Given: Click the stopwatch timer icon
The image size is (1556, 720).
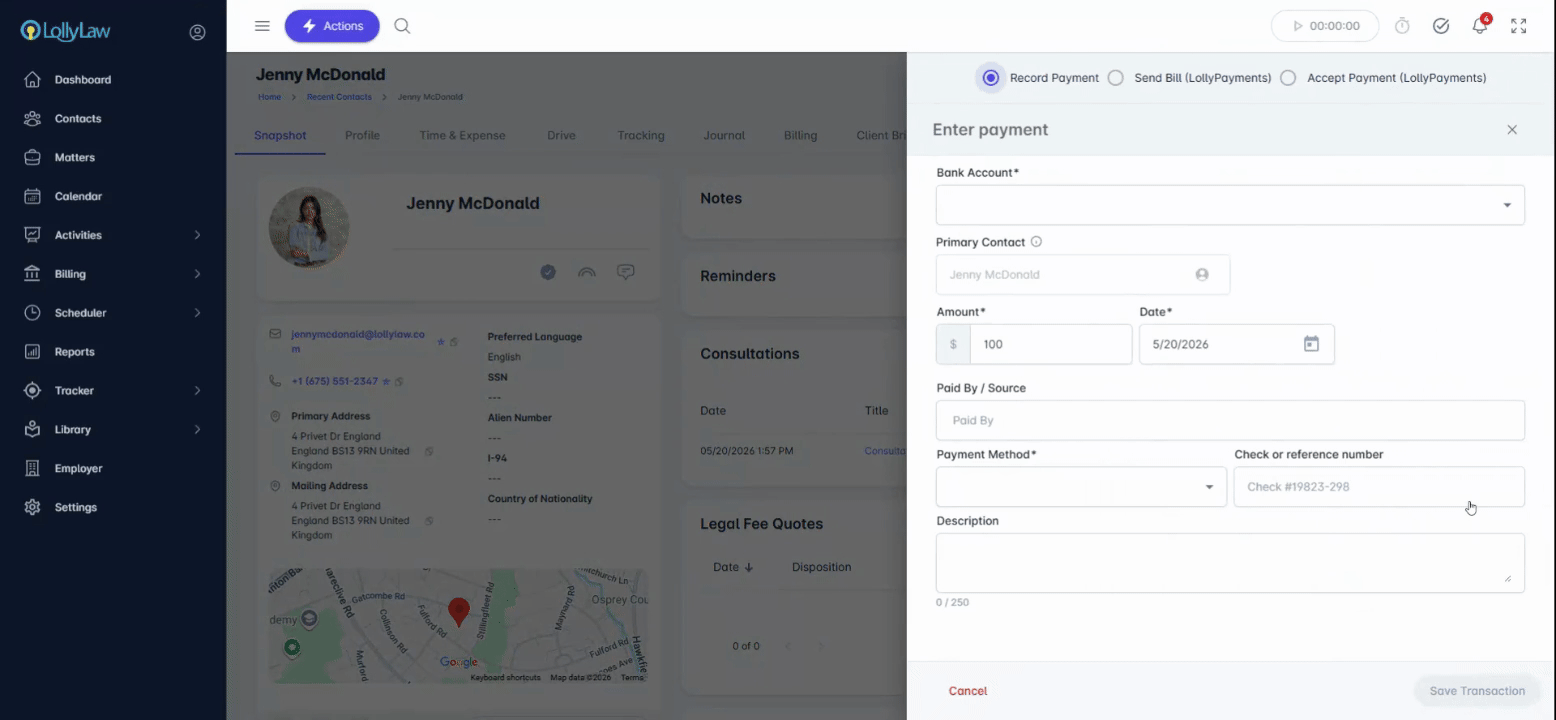Looking at the screenshot, I should 1402,26.
